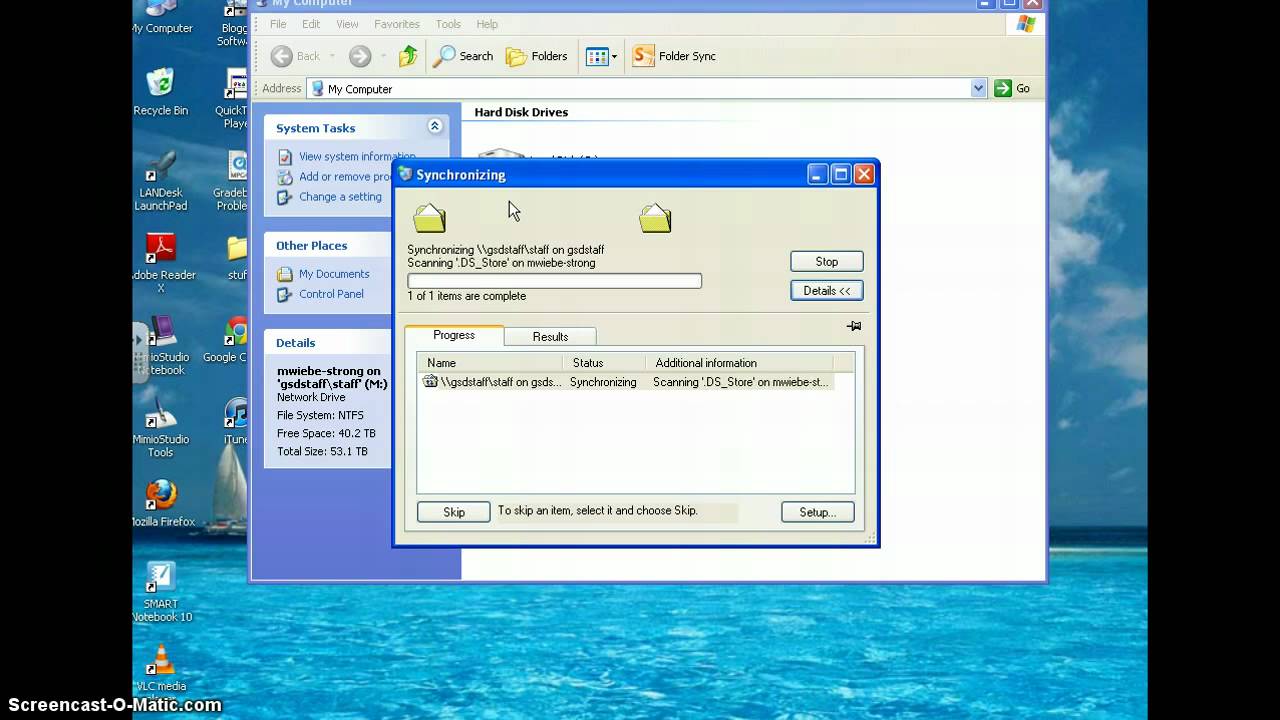The height and width of the screenshot is (720, 1280).
Task: Open the Favorites menu in My Computer
Action: 397,24
